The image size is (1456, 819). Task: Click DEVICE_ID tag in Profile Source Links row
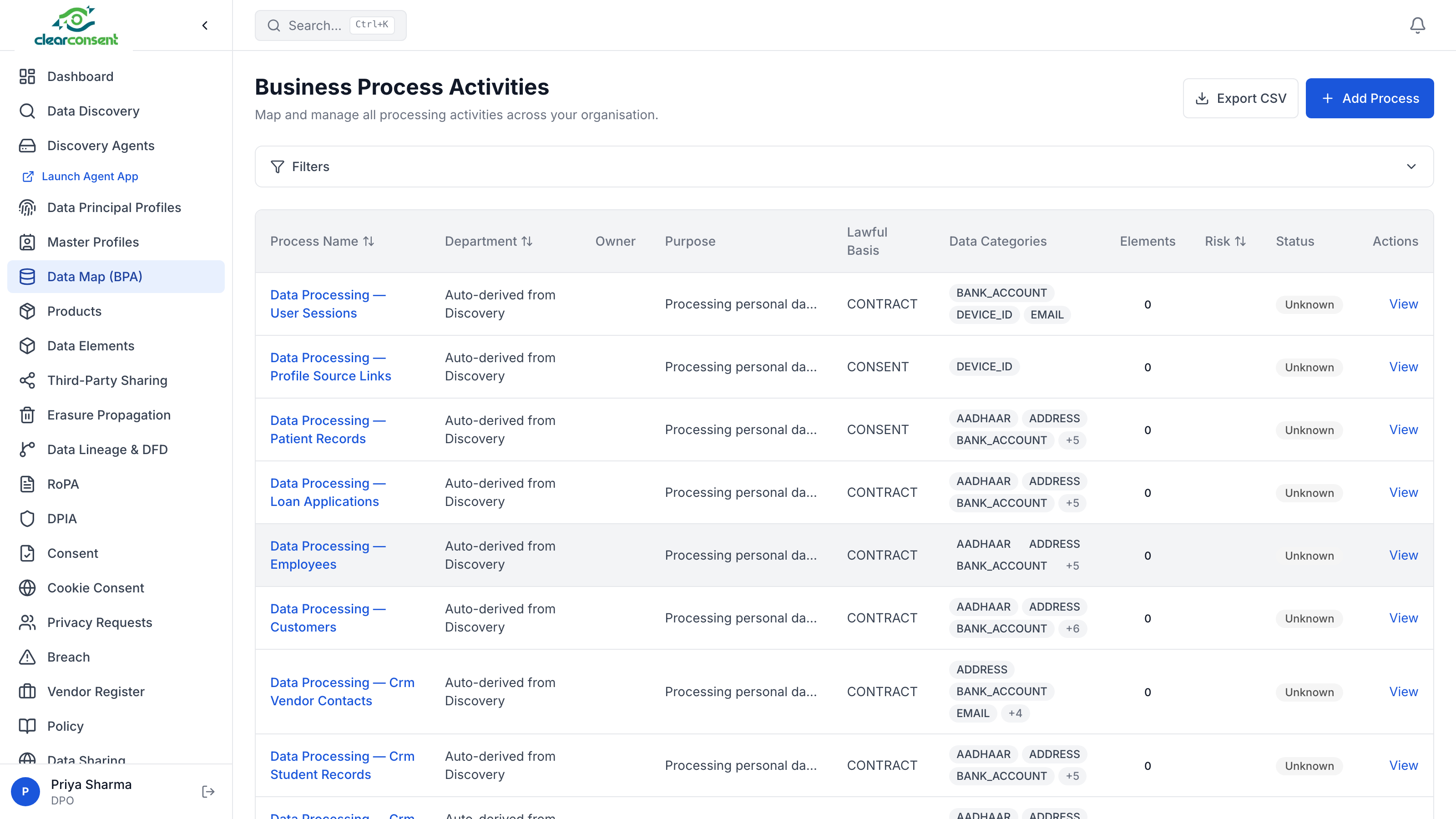pyautogui.click(x=984, y=366)
